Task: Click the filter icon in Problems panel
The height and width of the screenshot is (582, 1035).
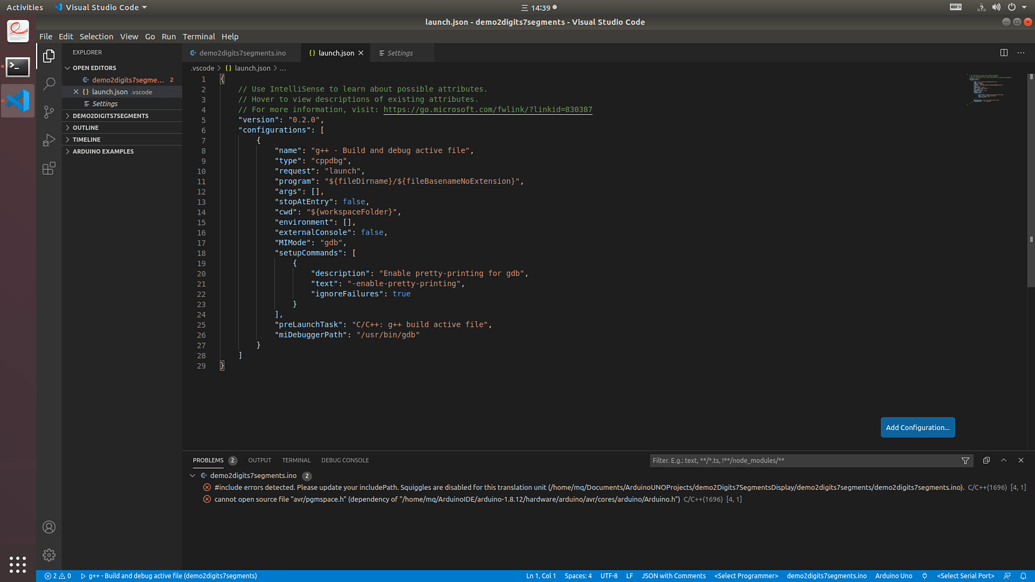Action: (x=965, y=461)
